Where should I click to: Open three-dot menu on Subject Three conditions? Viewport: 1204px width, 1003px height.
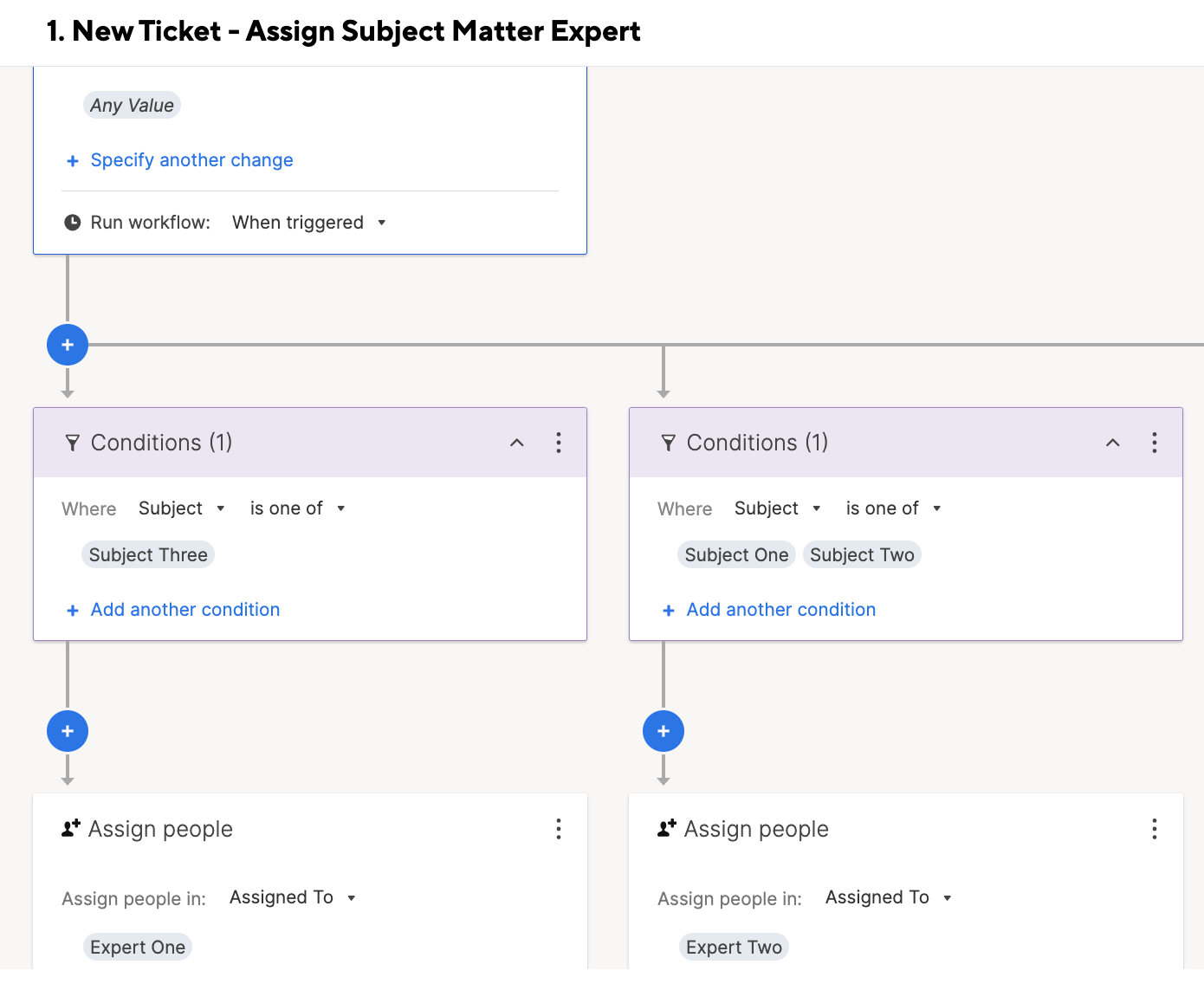click(x=559, y=443)
